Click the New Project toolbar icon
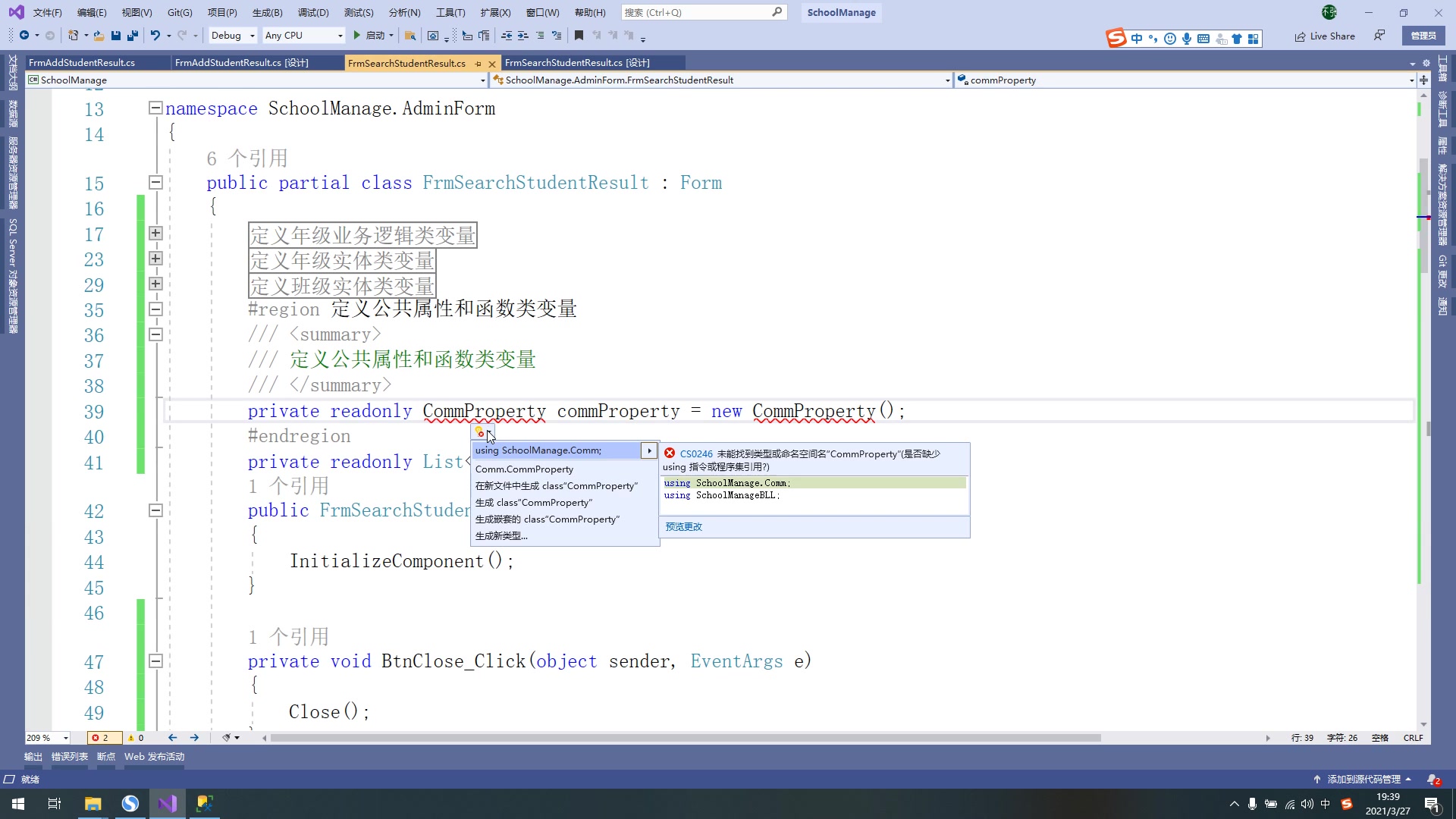 click(71, 35)
